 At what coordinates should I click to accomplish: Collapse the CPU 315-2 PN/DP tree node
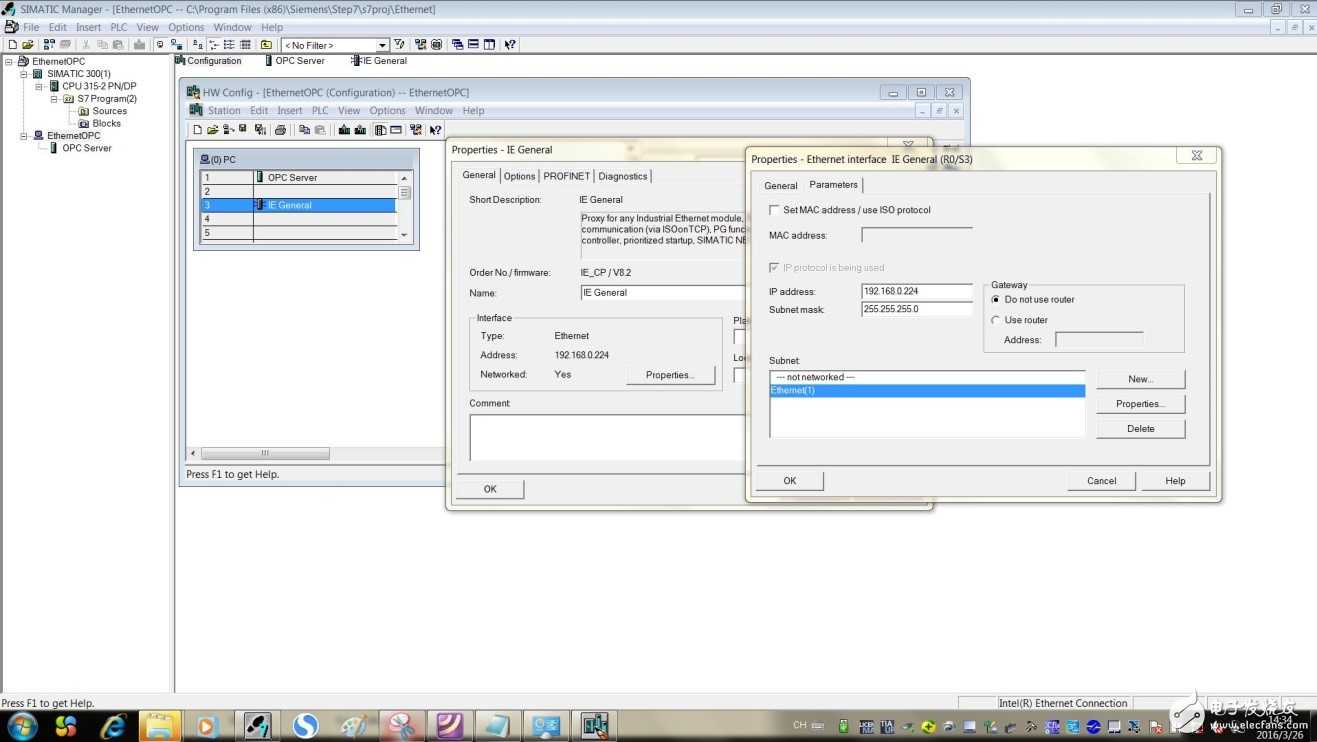click(39, 86)
